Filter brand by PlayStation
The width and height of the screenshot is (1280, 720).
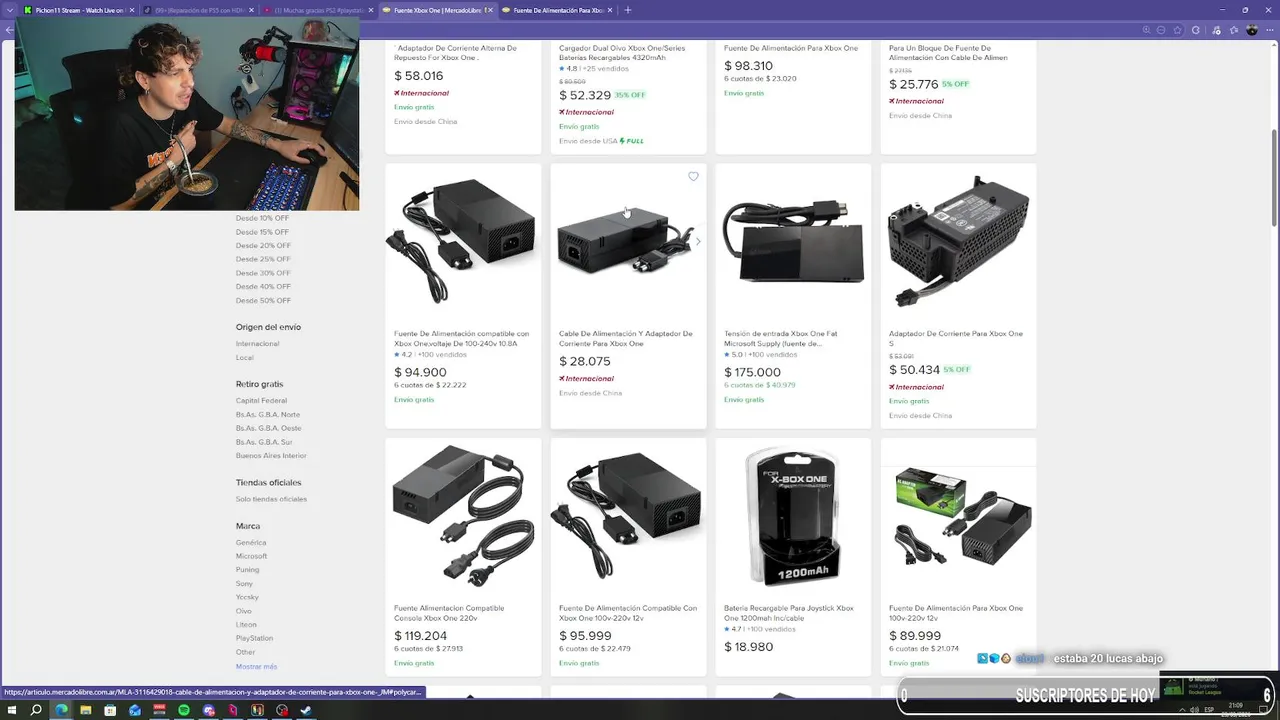coord(254,638)
